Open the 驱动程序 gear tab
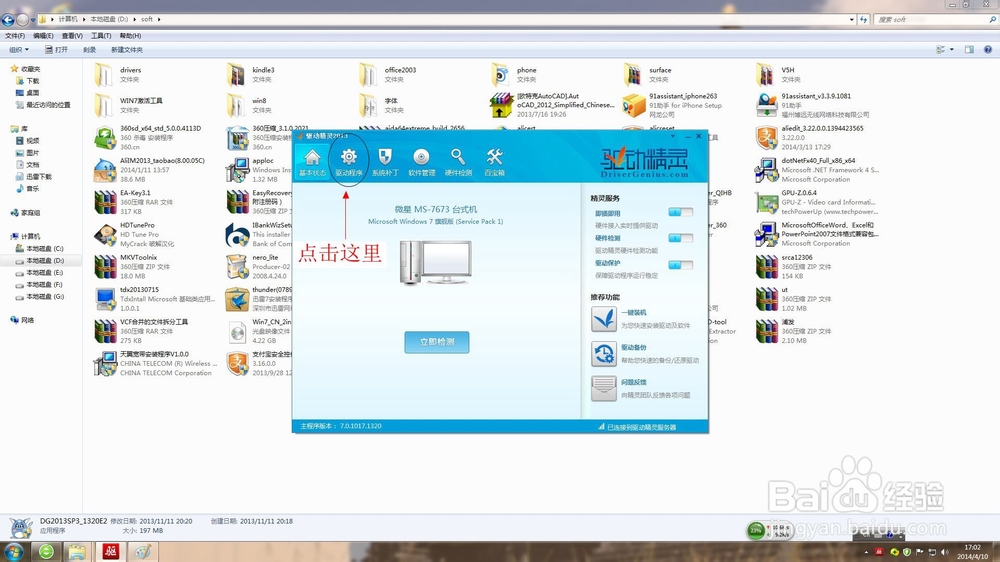The width and height of the screenshot is (1000, 562). [349, 163]
